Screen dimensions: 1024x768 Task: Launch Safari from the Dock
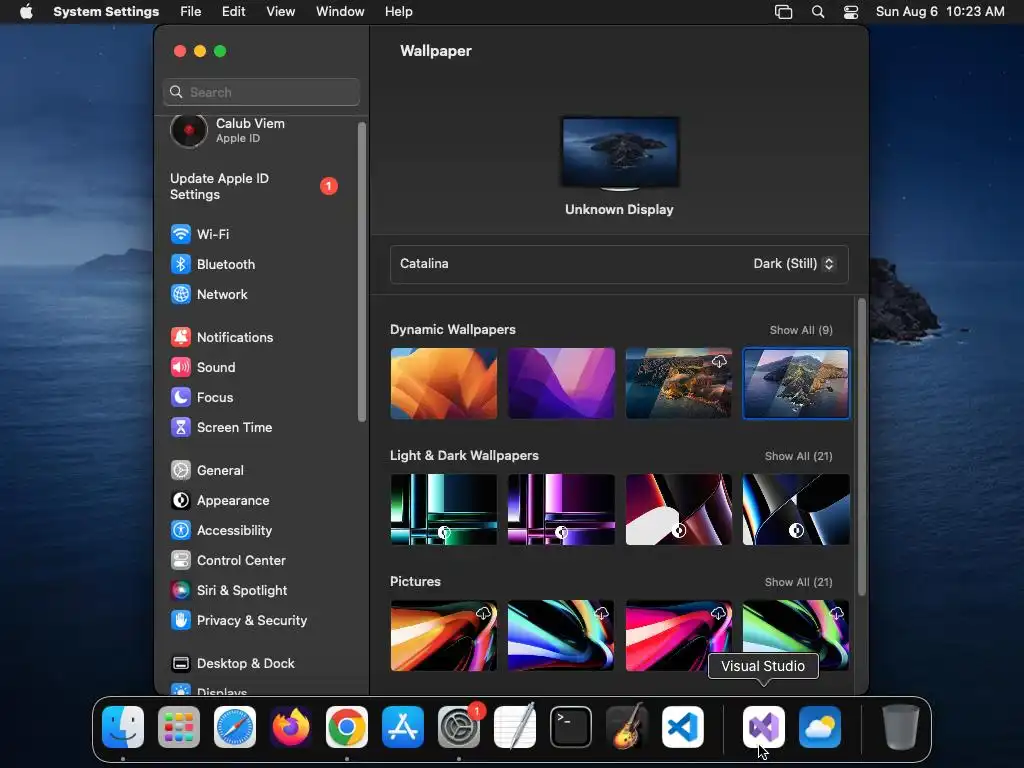235,727
